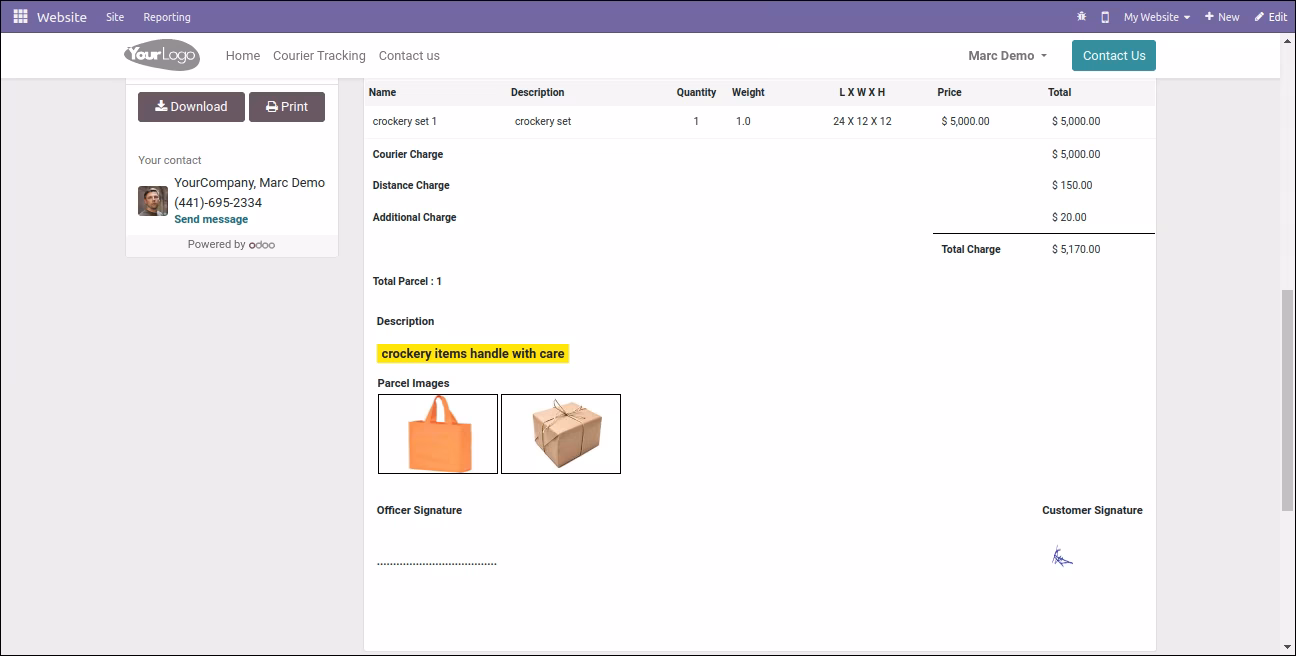Image resolution: width=1296 pixels, height=656 pixels.
Task: Click the Courier Charge label
Action: point(408,154)
